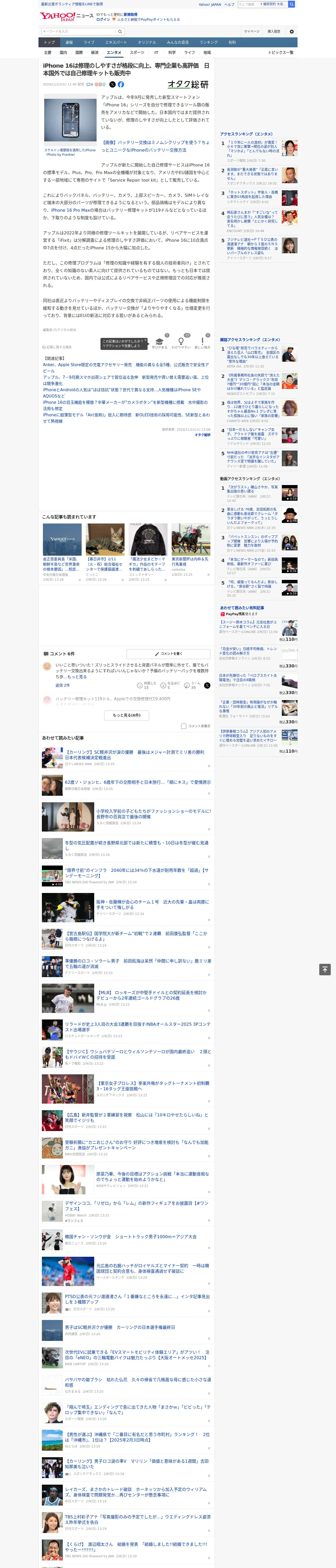Open the 【MLB】ロッキーズ article
This screenshot has height=1568, width=336.
[151, 995]
